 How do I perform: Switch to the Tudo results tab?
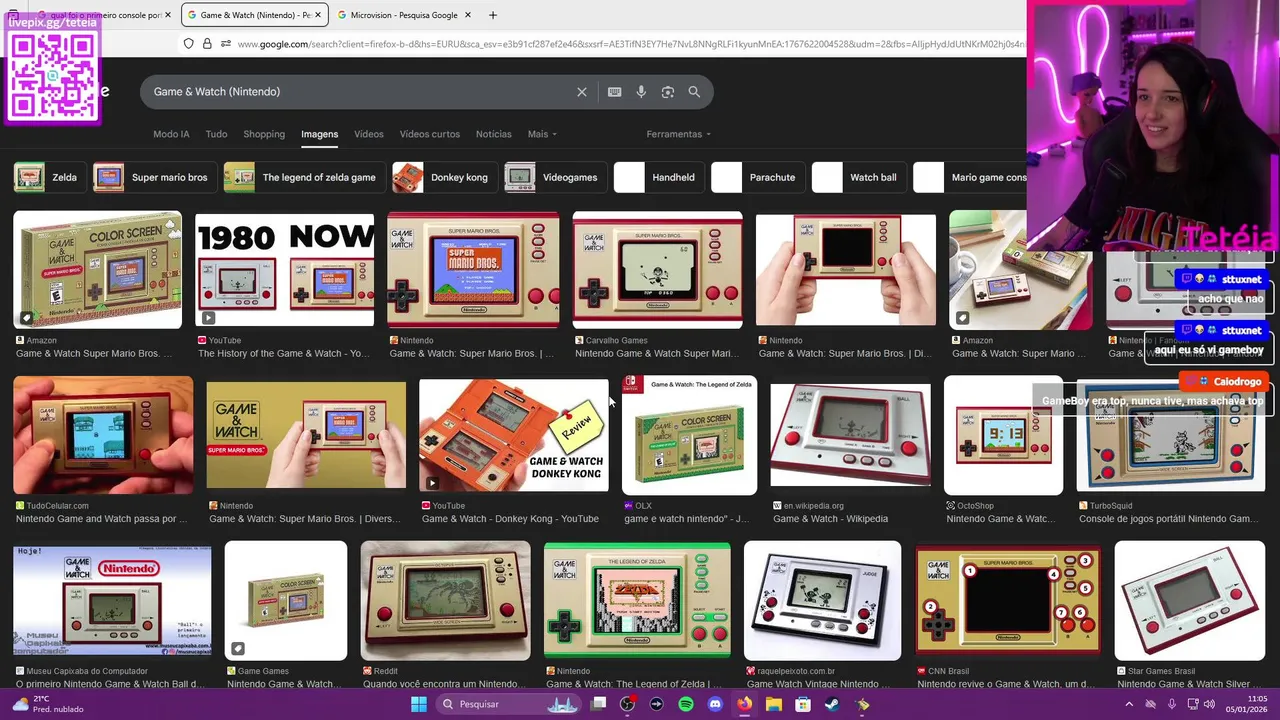[216, 134]
